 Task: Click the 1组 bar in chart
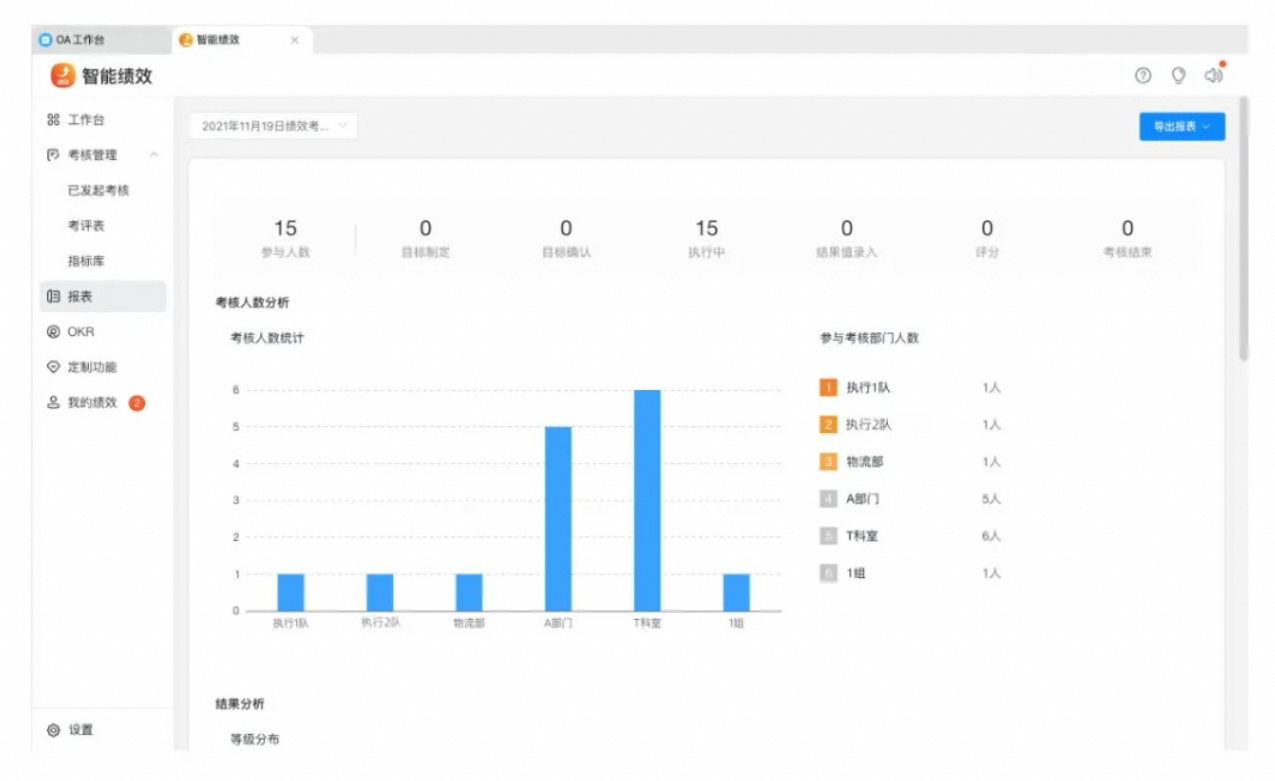(736, 592)
